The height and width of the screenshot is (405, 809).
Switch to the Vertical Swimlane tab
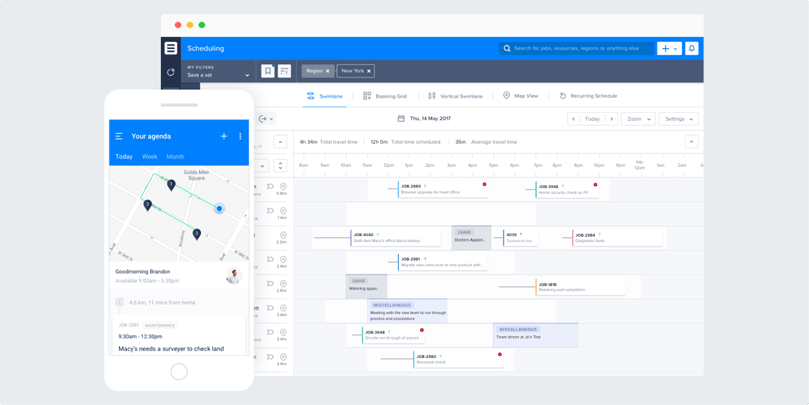[x=457, y=96]
